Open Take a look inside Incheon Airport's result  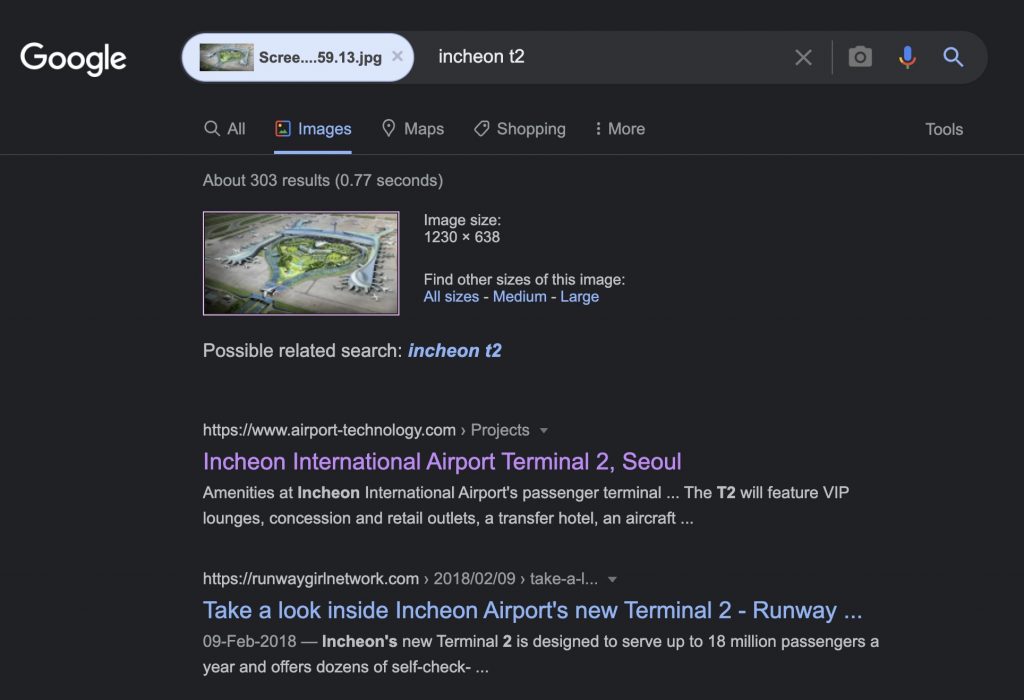(532, 611)
